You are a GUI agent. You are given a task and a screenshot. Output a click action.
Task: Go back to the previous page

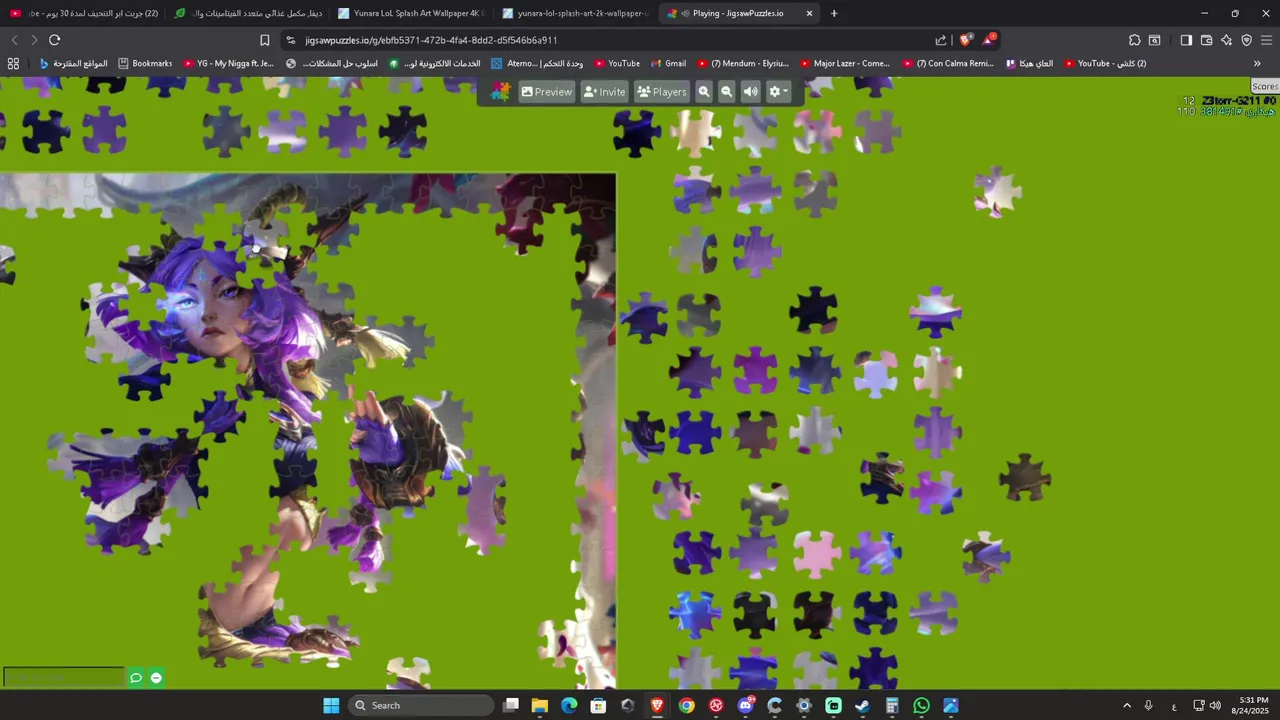[x=14, y=40]
